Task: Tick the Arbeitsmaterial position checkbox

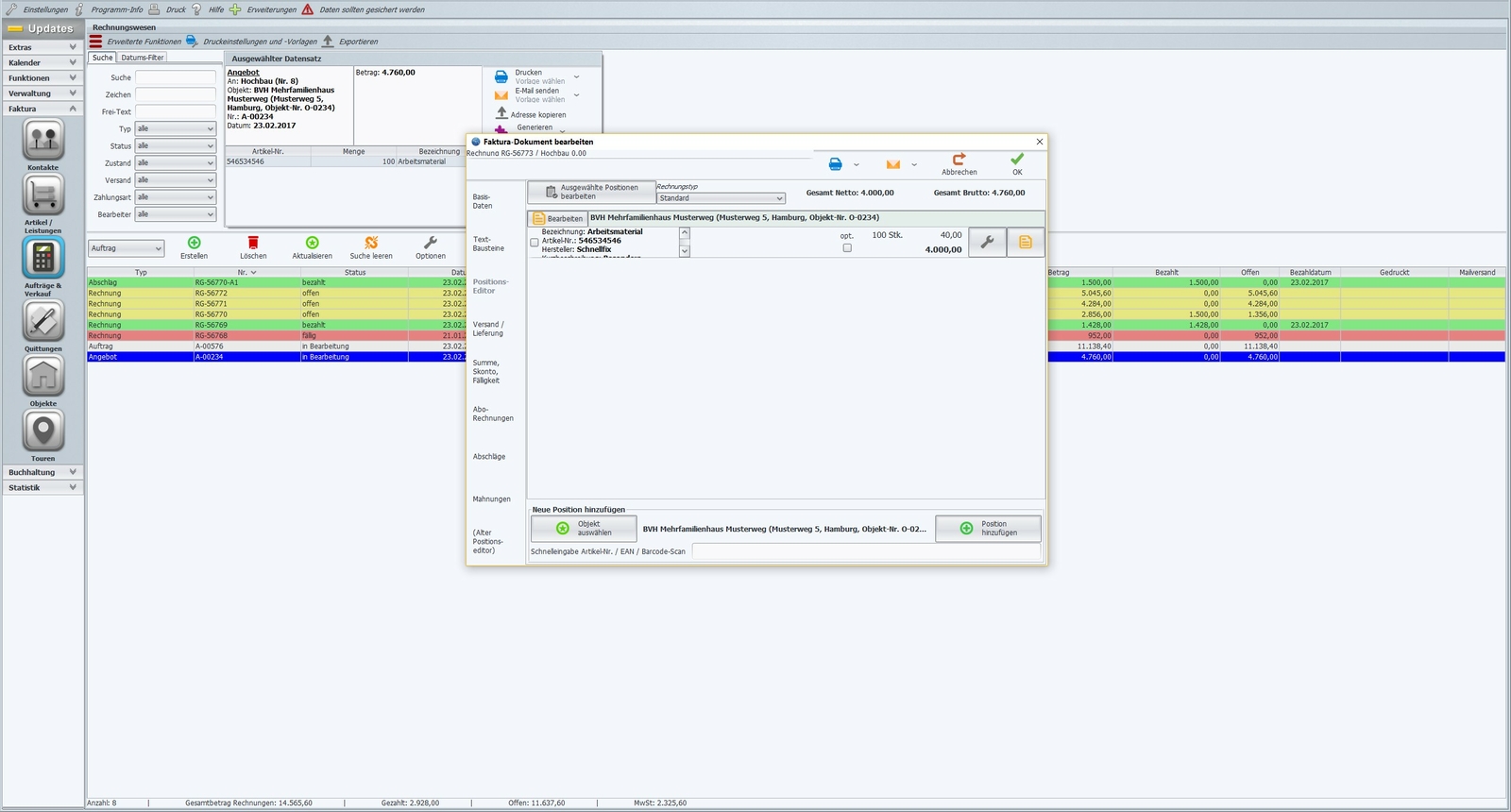Action: pyautogui.click(x=535, y=243)
